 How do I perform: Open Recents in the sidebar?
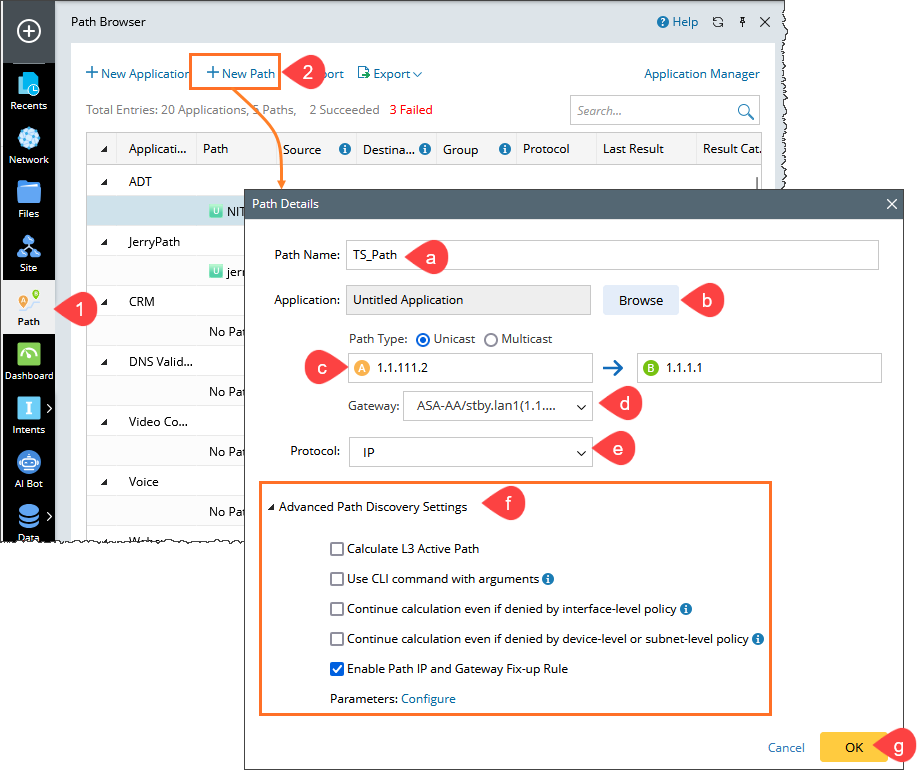[29, 91]
